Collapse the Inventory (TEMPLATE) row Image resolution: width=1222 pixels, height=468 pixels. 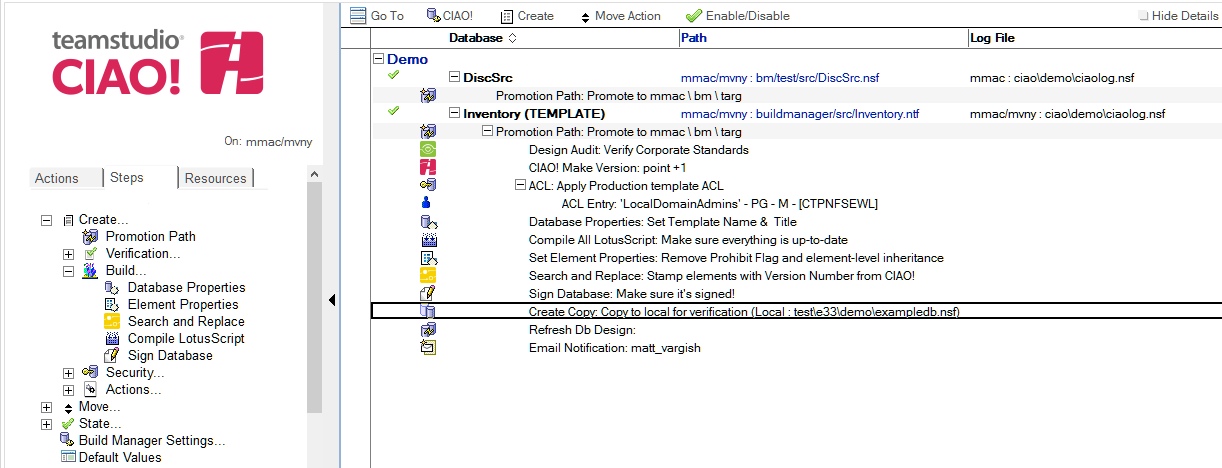point(454,114)
